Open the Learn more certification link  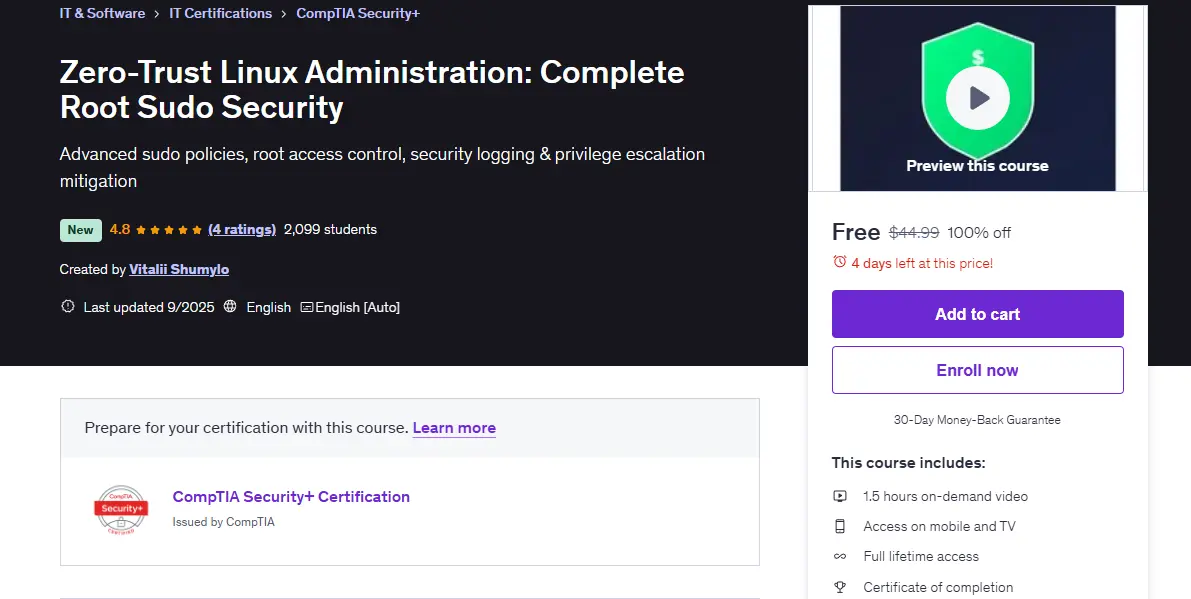[x=454, y=427]
